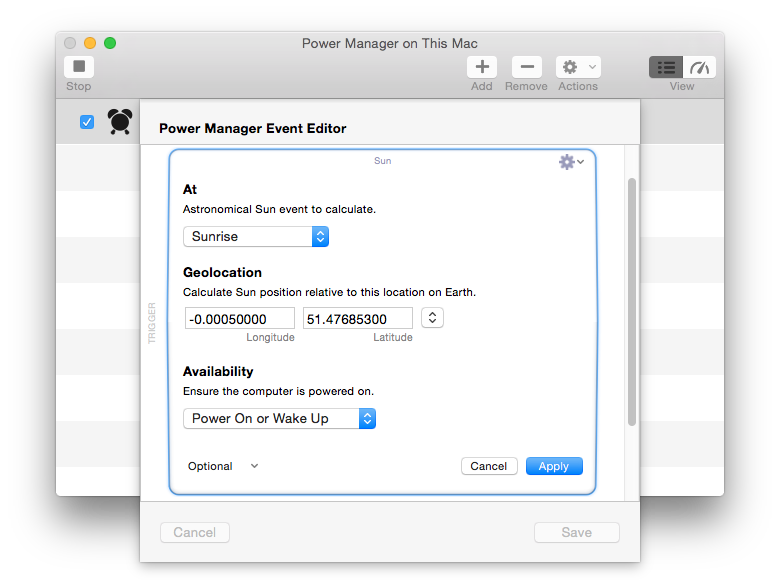780x583 pixels.
Task: Open the geolocation presets stepper
Action: point(432,317)
